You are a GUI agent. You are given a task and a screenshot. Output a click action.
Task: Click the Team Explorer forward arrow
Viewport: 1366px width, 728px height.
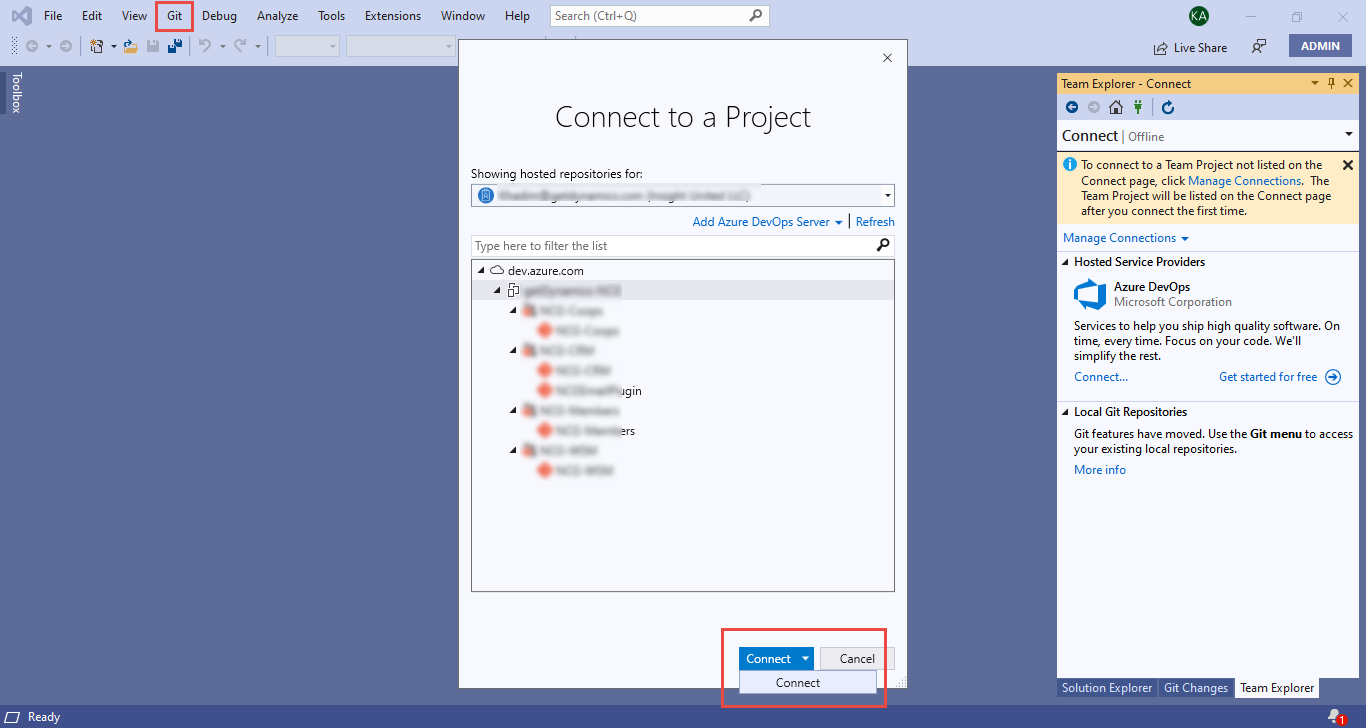click(x=1094, y=107)
